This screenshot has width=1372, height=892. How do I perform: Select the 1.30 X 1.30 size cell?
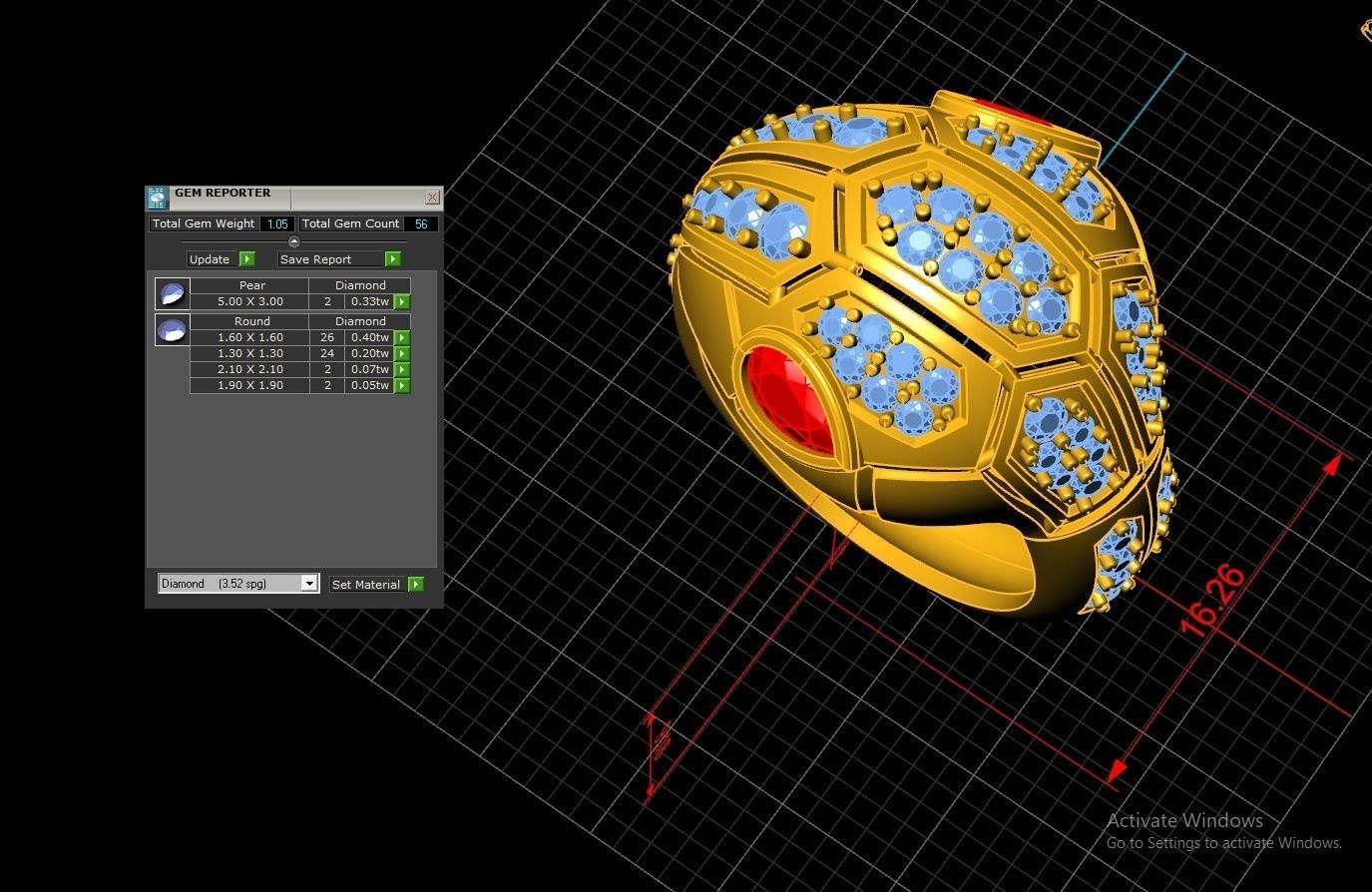[x=249, y=353]
